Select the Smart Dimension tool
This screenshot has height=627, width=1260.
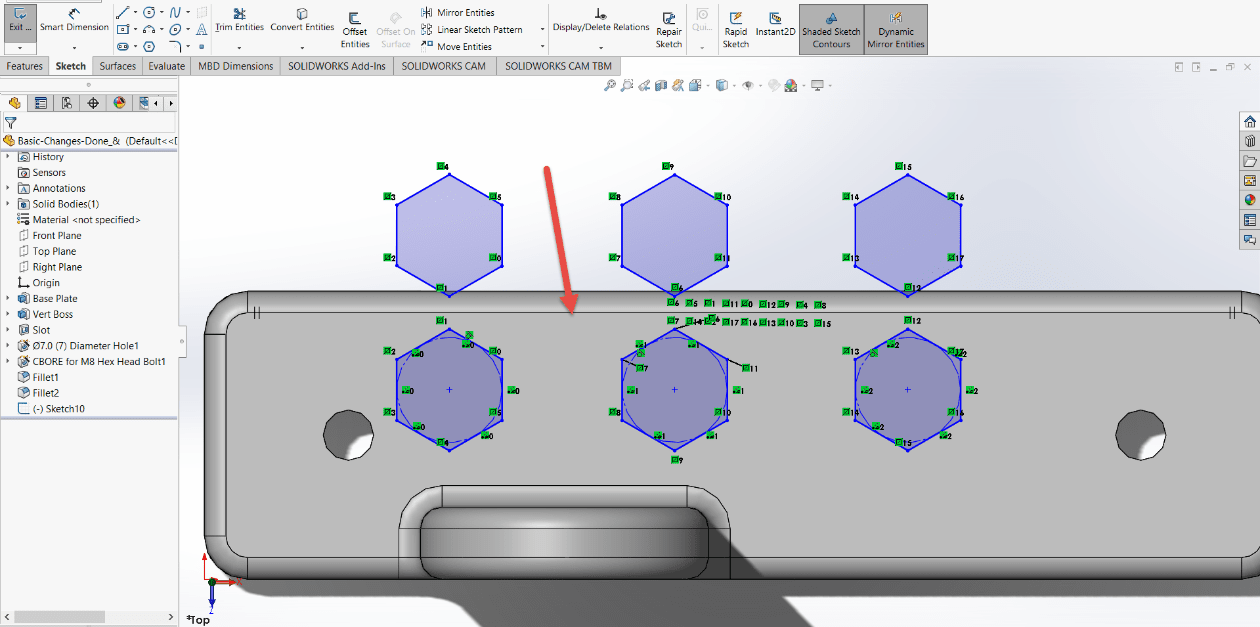(74, 20)
